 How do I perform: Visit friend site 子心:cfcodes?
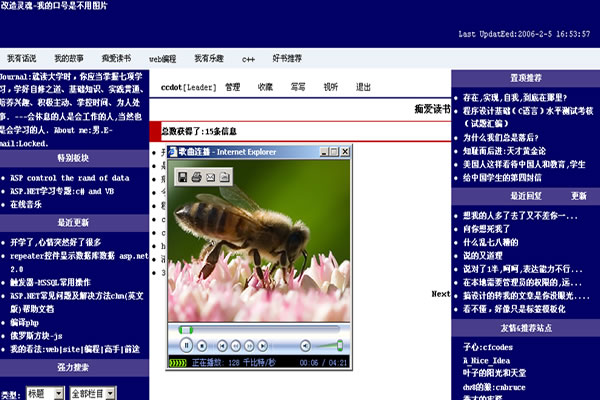[488, 348]
